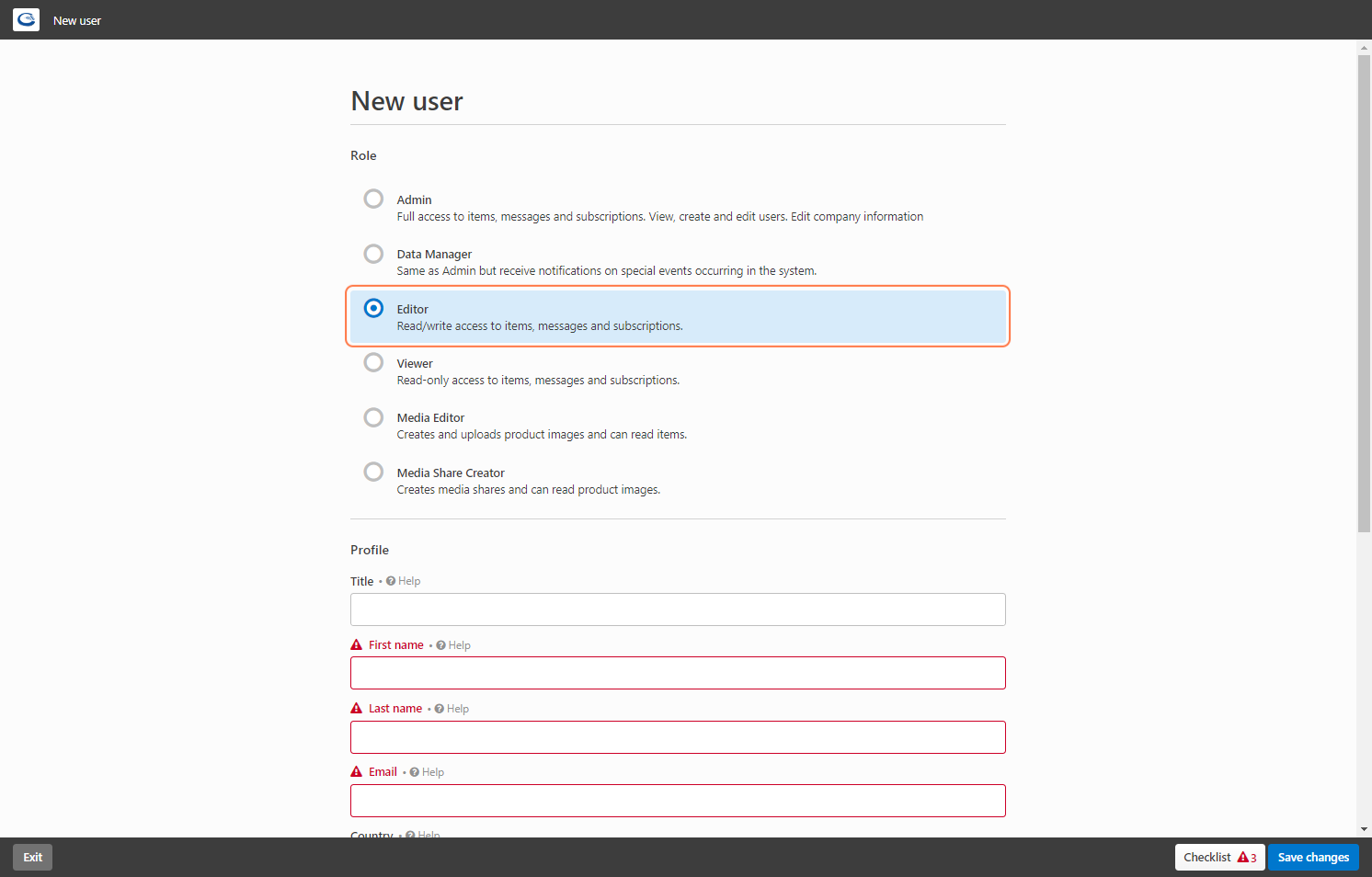Click the scrollbar up arrow

[1364, 47]
